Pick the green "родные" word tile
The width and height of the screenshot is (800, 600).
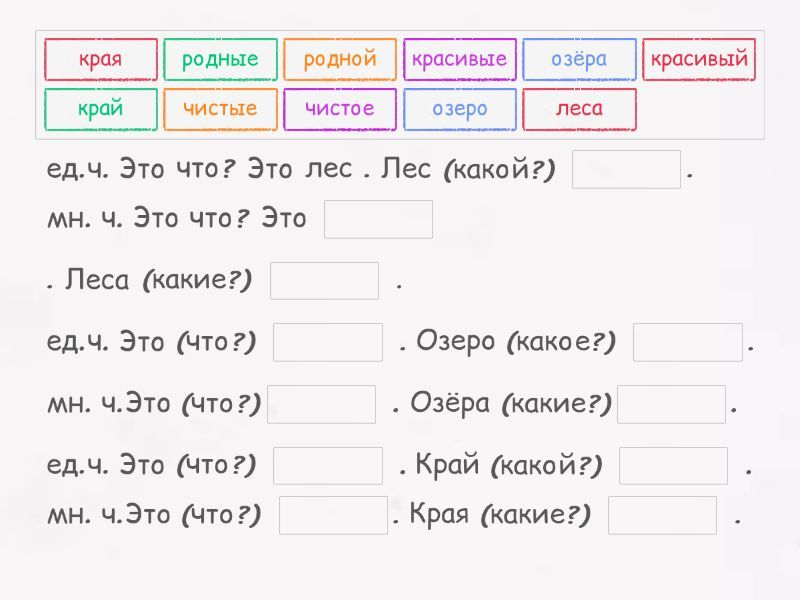point(220,59)
